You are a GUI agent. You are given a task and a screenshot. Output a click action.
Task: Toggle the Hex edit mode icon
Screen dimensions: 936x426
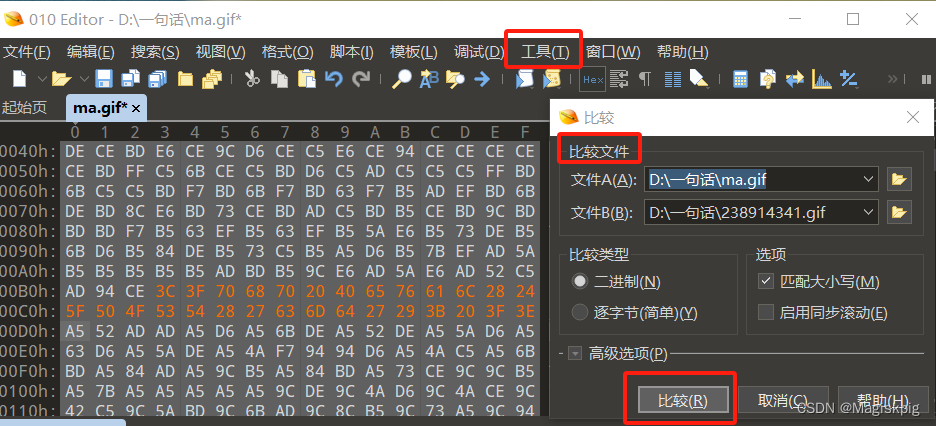(592, 79)
